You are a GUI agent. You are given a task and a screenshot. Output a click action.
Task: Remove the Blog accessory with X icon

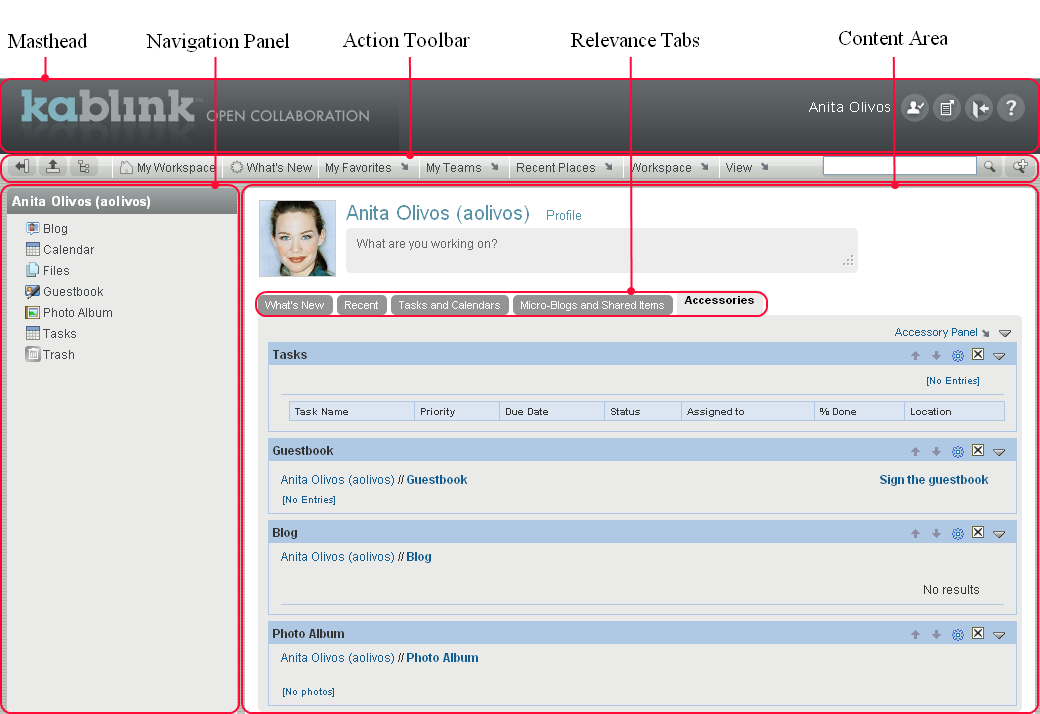pos(978,532)
